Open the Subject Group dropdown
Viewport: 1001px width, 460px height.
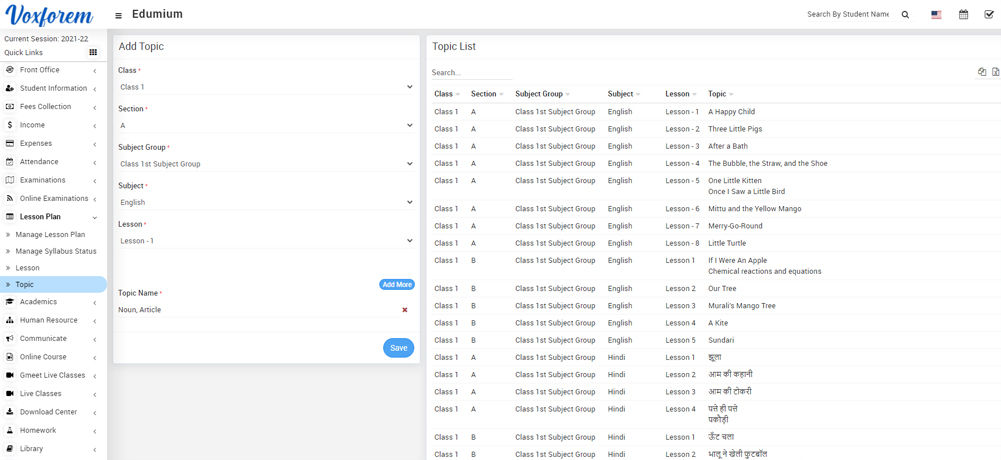tap(265, 164)
